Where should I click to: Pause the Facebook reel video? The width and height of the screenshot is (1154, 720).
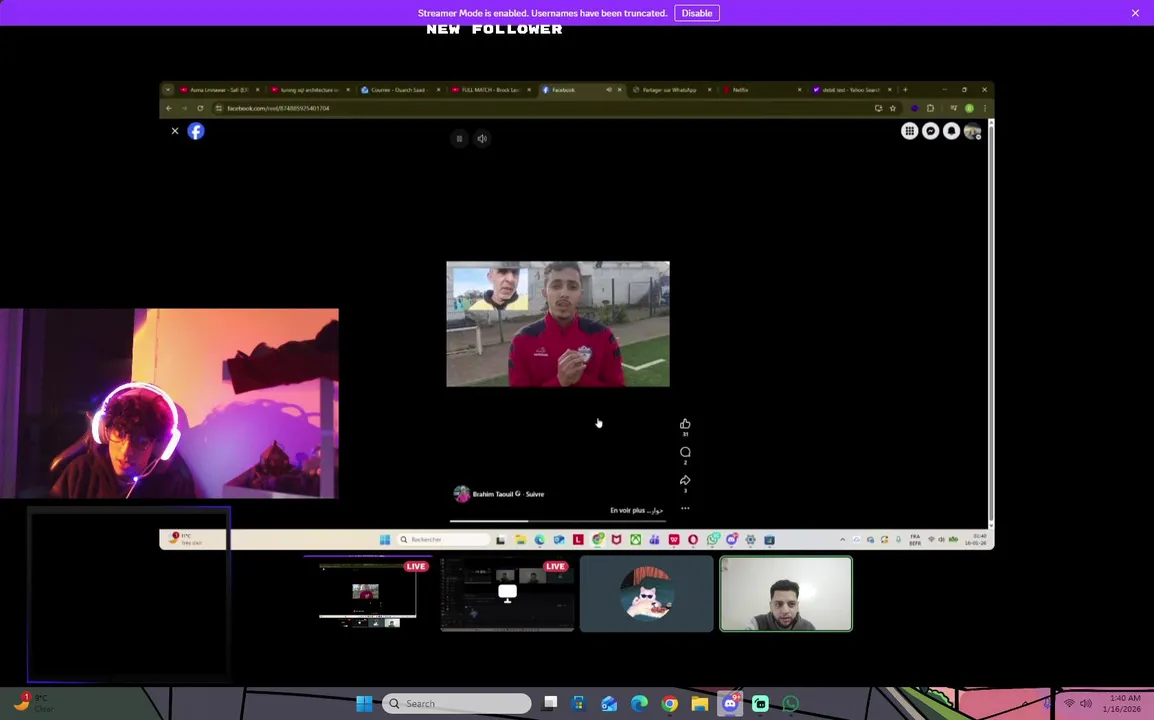point(459,138)
